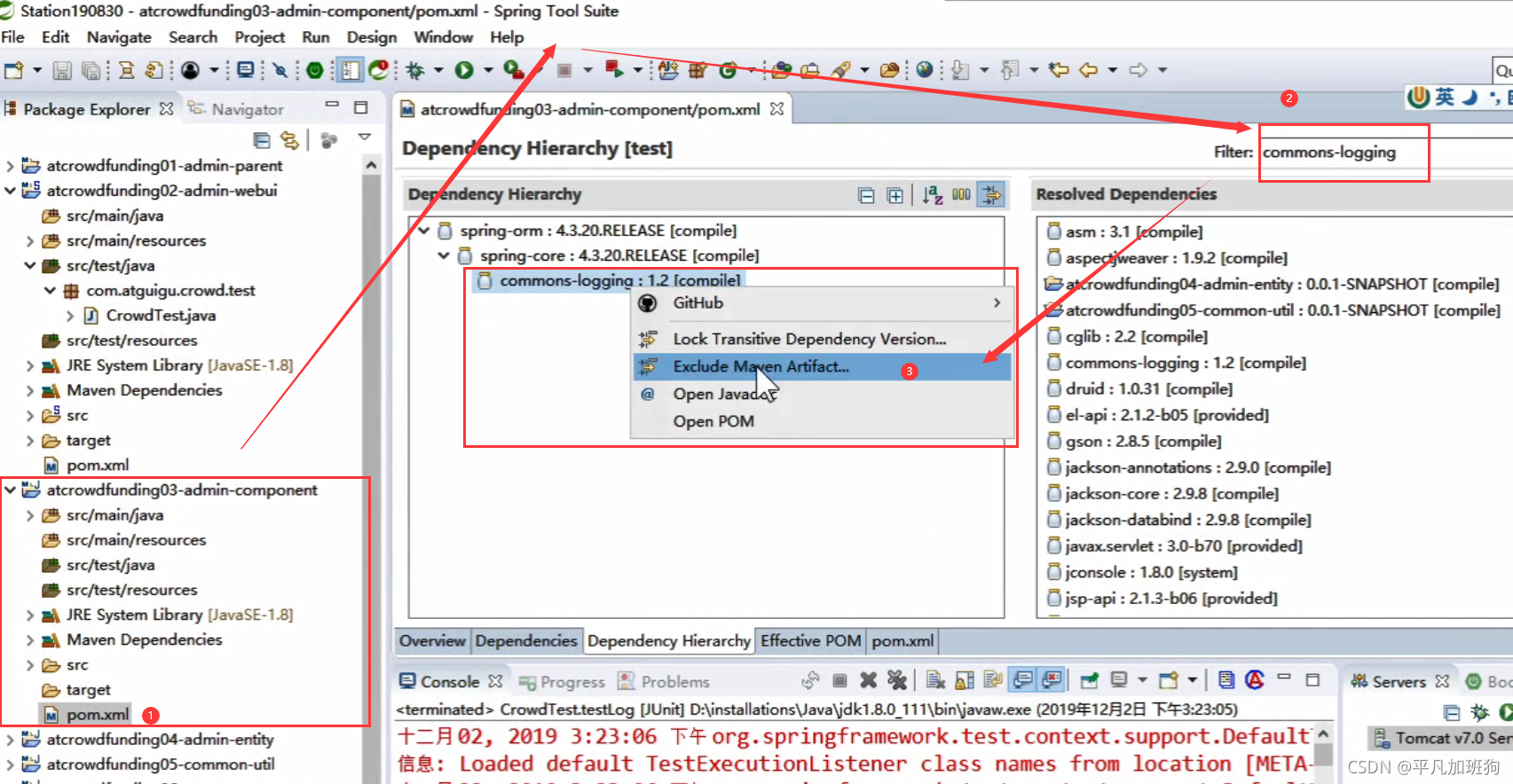Click the Forward navigation arrow in toolbar

coord(1139,70)
